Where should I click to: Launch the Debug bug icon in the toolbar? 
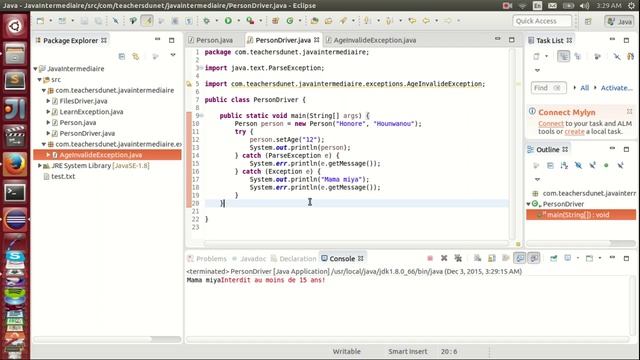coord(207,21)
